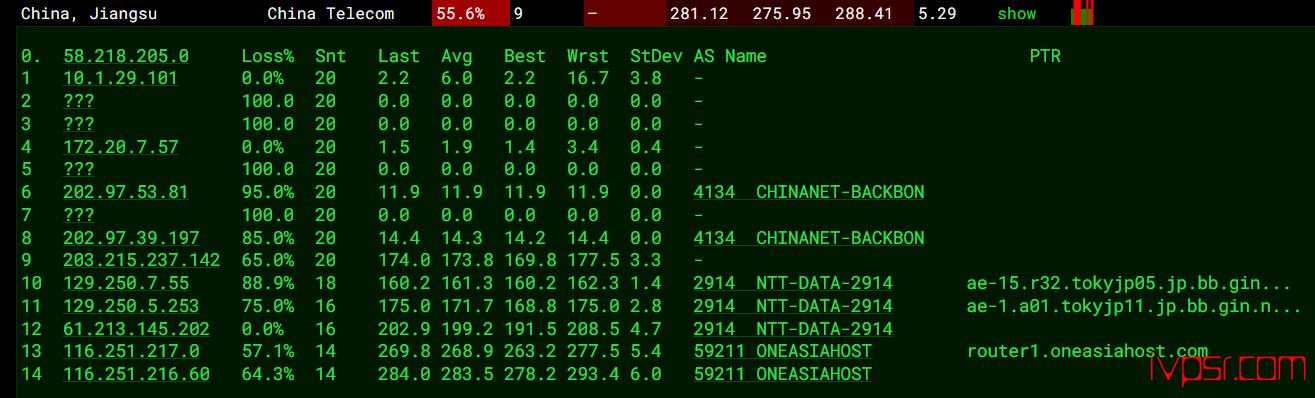This screenshot has height=398, width=1315.
Task: Click the 57.1% loss value on hop 13
Action: point(268,351)
